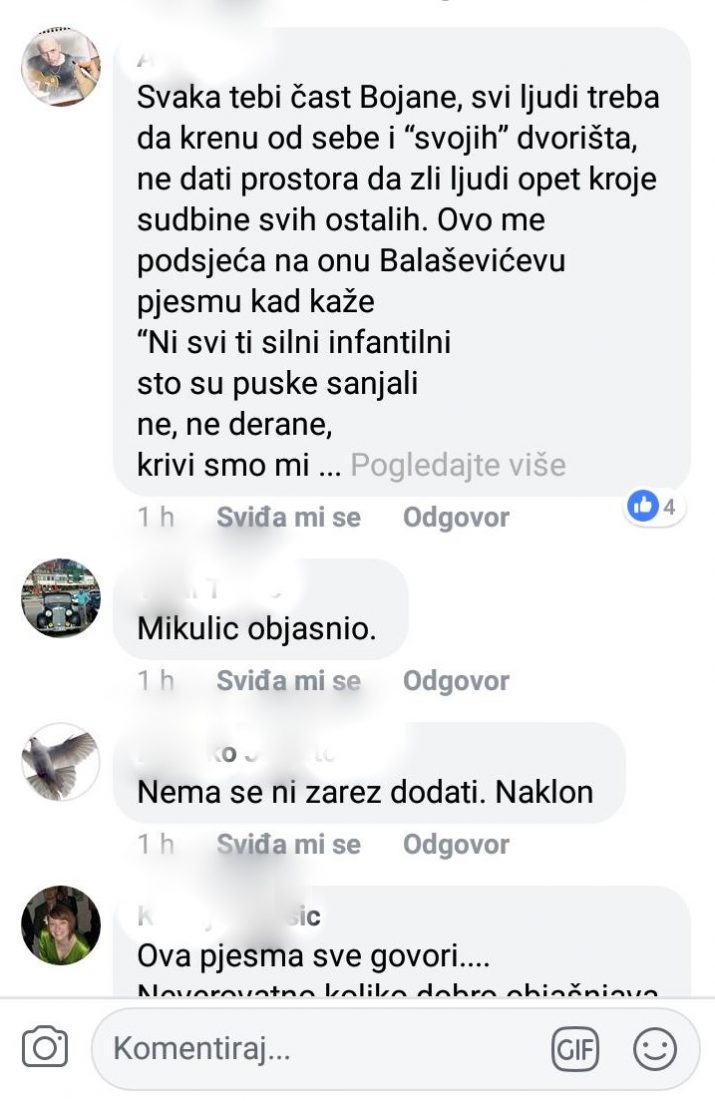Open the emoji smiley picker
Viewport: 715px width, 1101px height.
[655, 1049]
